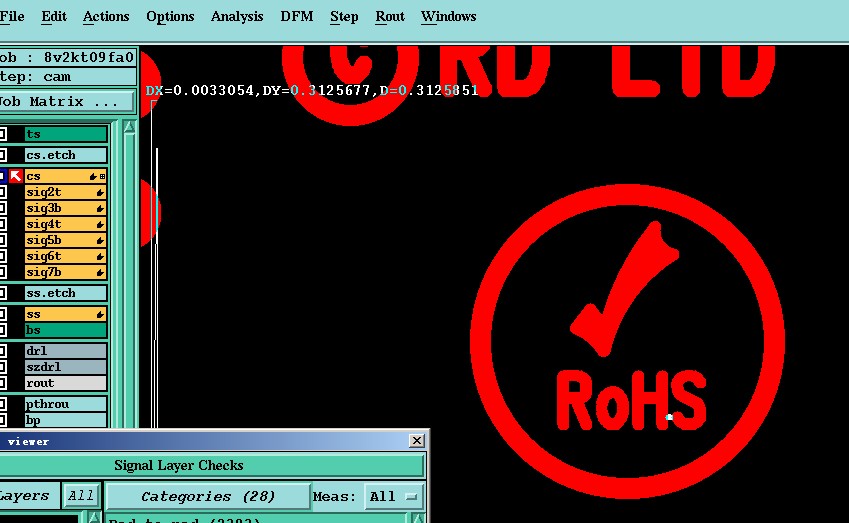Click the job name 8v2kt09fa0 field
The image size is (849, 523).
pyautogui.click(x=68, y=57)
